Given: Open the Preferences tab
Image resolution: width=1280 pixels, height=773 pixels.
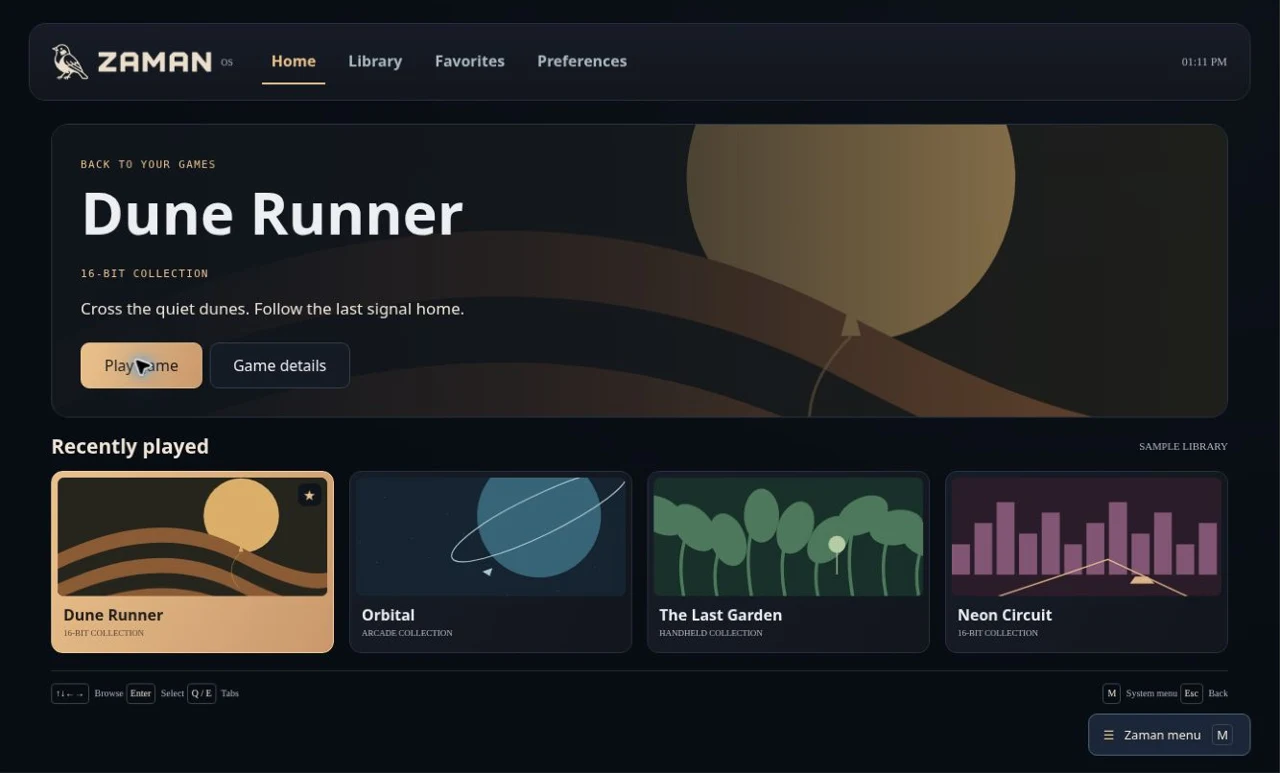Looking at the screenshot, I should coord(582,61).
